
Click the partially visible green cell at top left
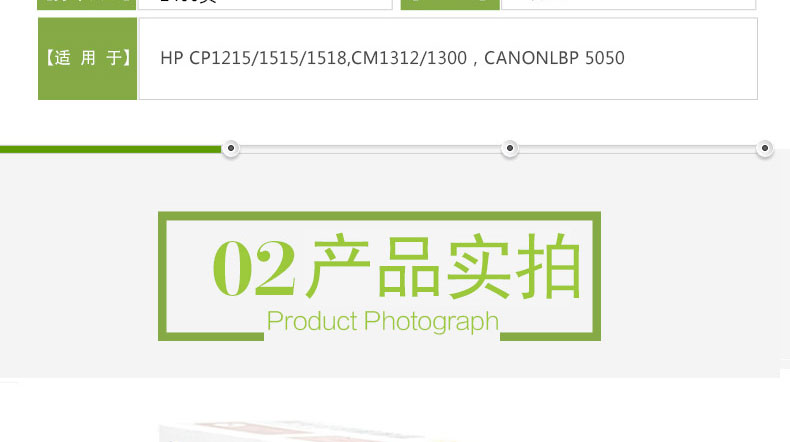click(87, 5)
